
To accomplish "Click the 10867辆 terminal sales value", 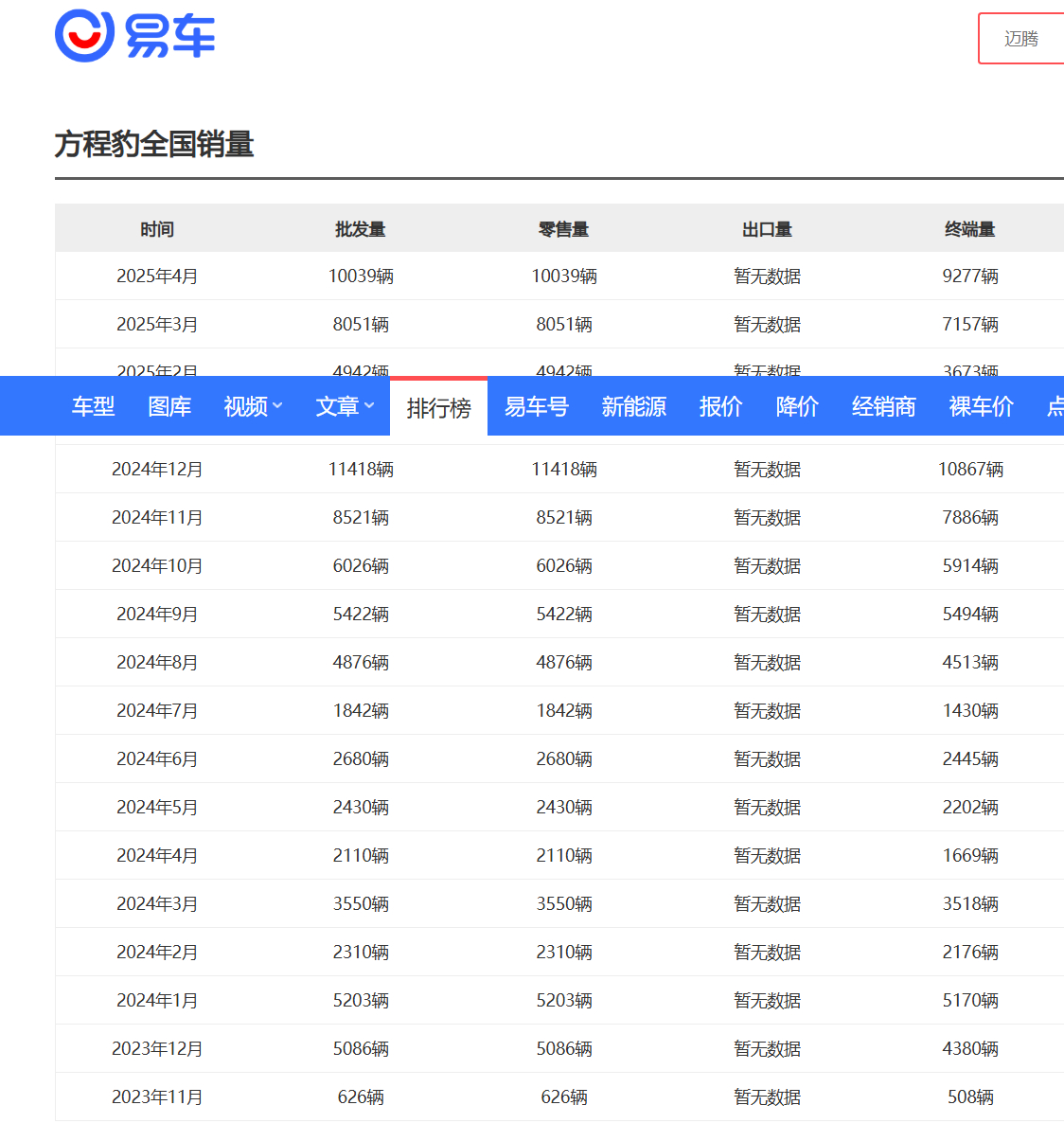I will click(970, 469).
